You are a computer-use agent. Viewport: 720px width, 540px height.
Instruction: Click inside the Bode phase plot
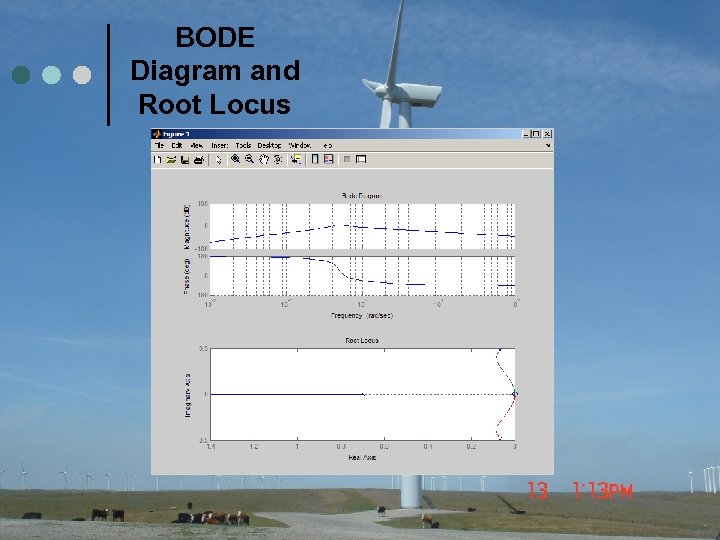point(362,276)
